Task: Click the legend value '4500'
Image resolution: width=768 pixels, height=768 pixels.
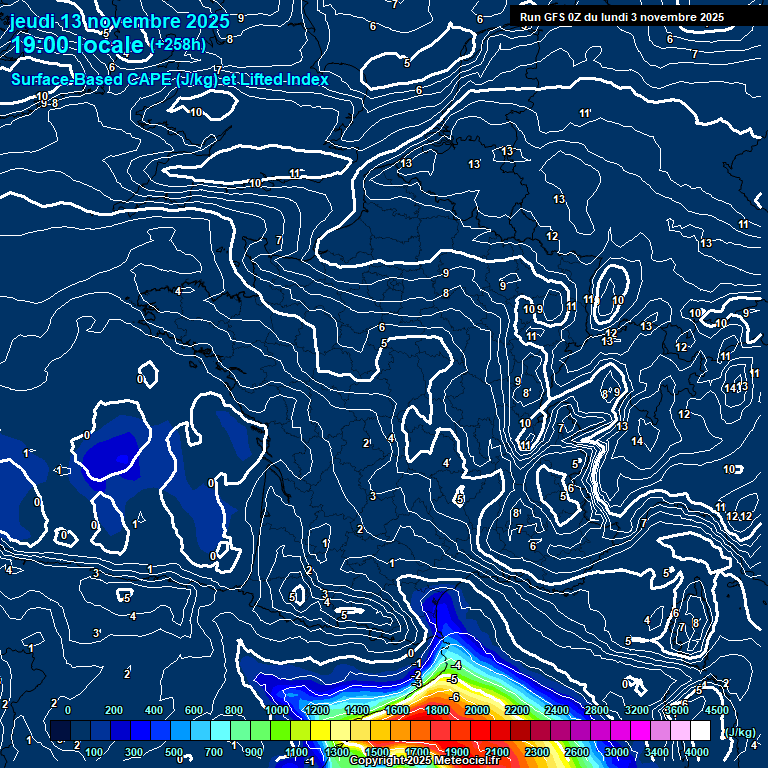Action: point(717,710)
